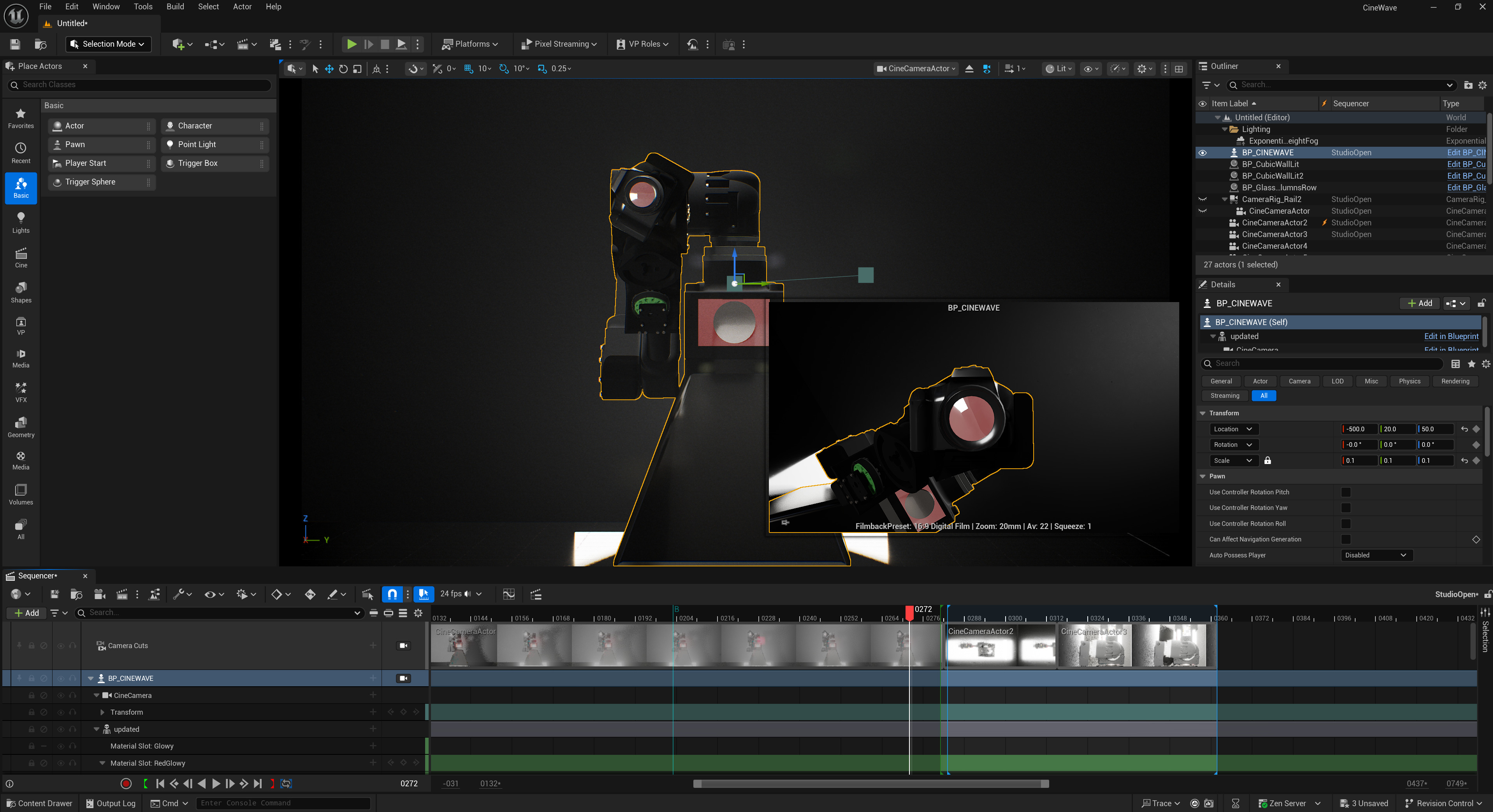
Task: Open the Shapes category in Place Actors
Action: tap(21, 292)
